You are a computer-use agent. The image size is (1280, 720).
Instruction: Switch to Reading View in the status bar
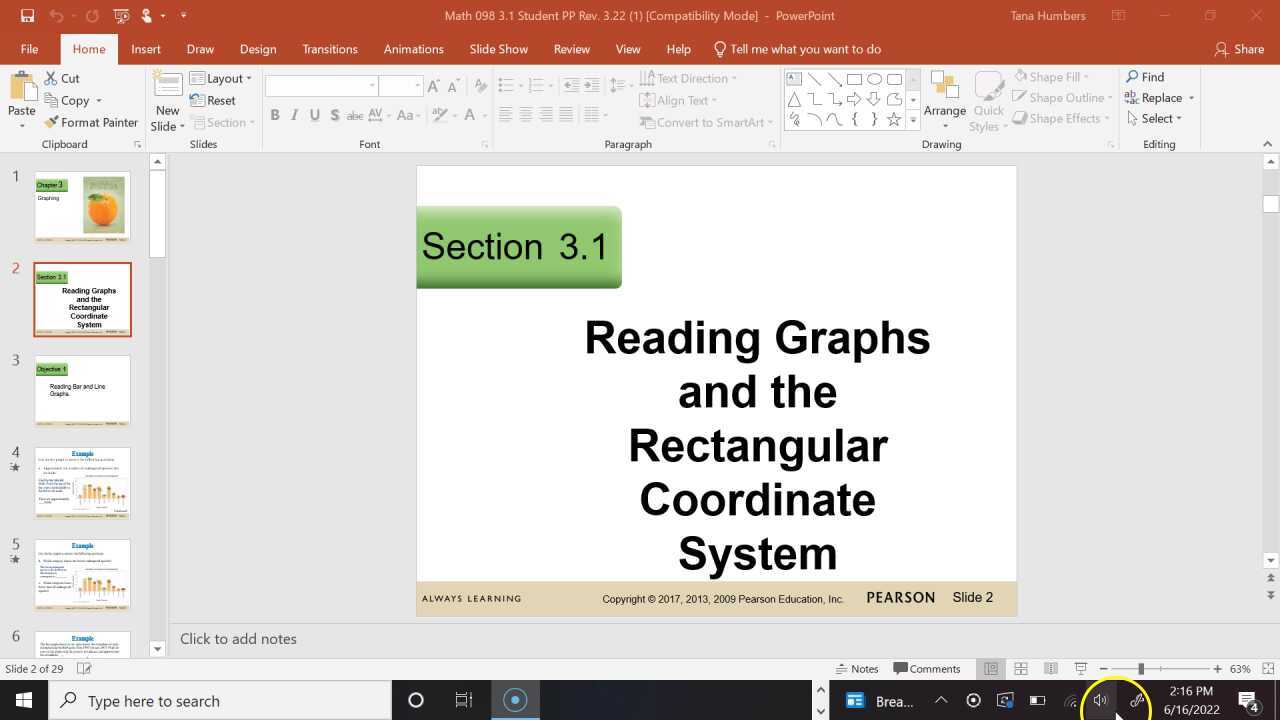pos(1051,668)
